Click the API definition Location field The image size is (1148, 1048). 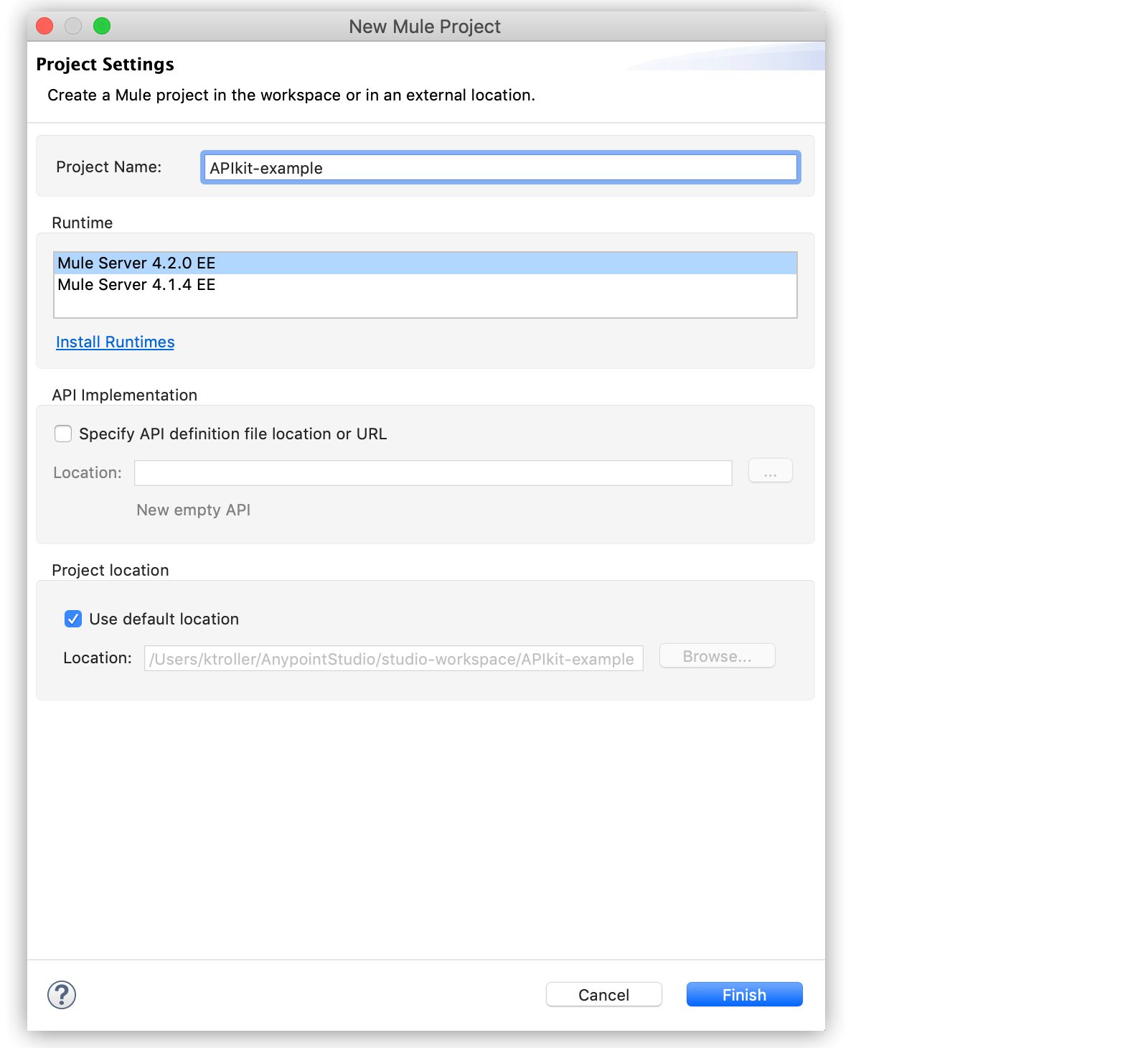click(433, 473)
